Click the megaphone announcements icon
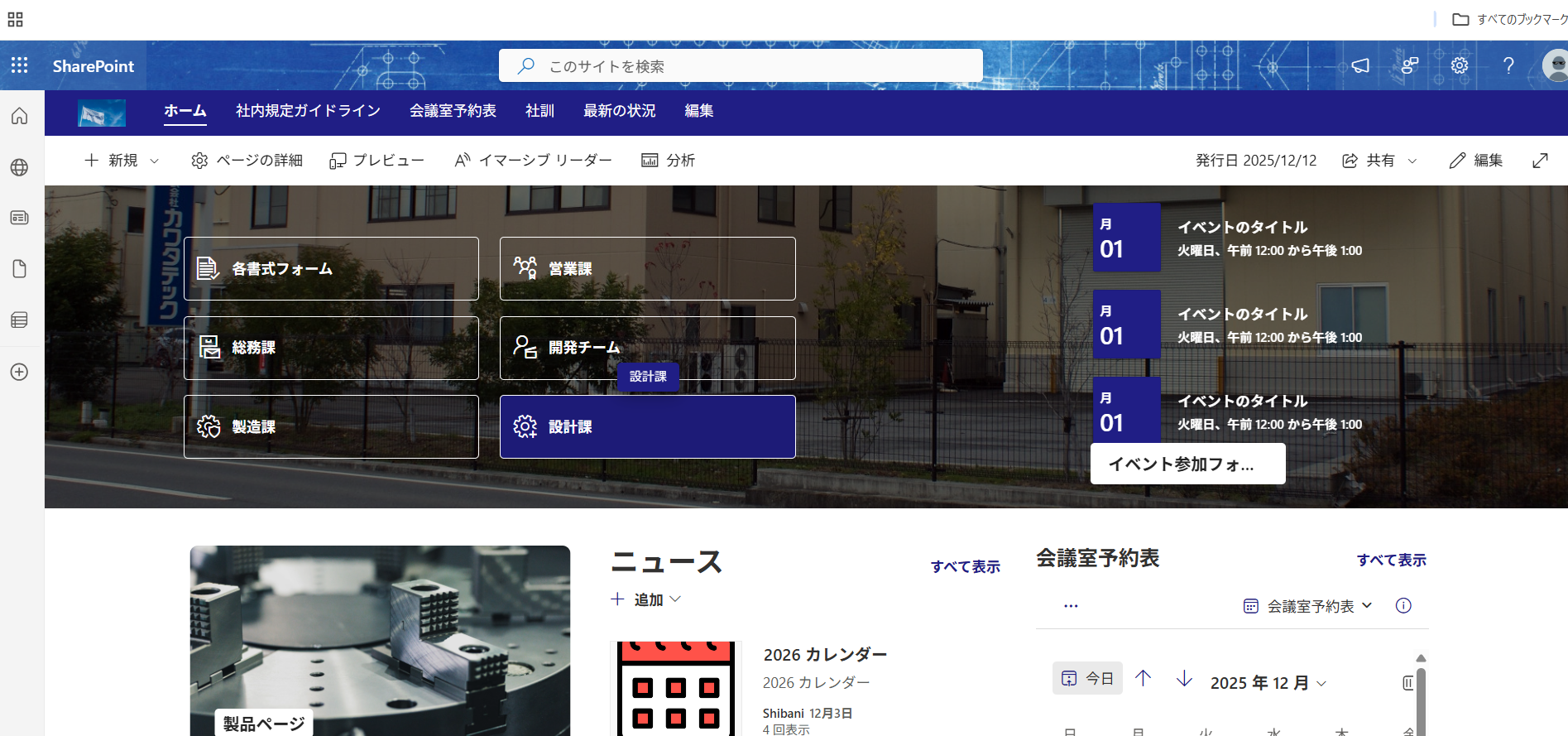1568x736 pixels. [1360, 65]
